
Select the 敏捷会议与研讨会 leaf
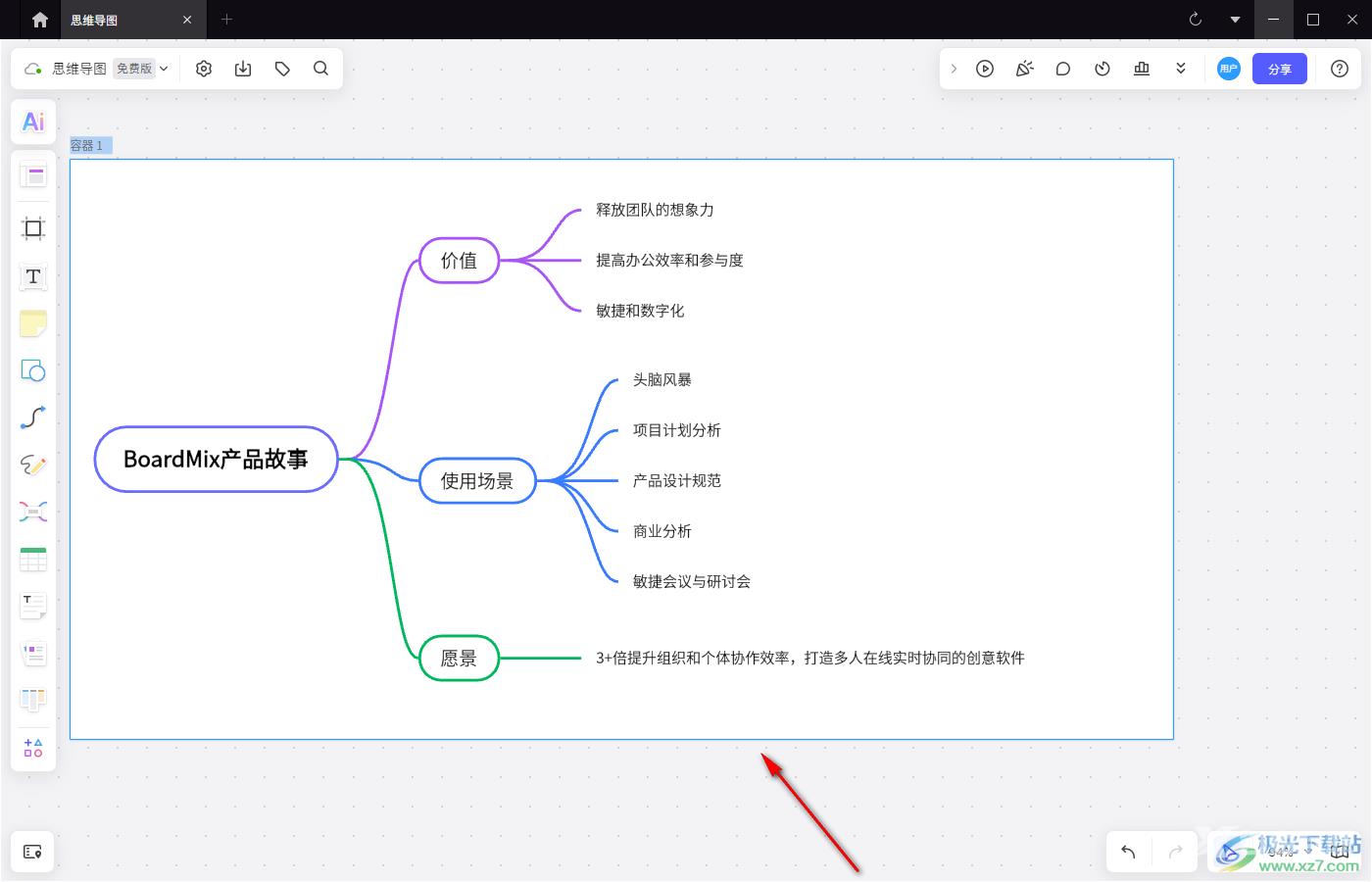692,581
